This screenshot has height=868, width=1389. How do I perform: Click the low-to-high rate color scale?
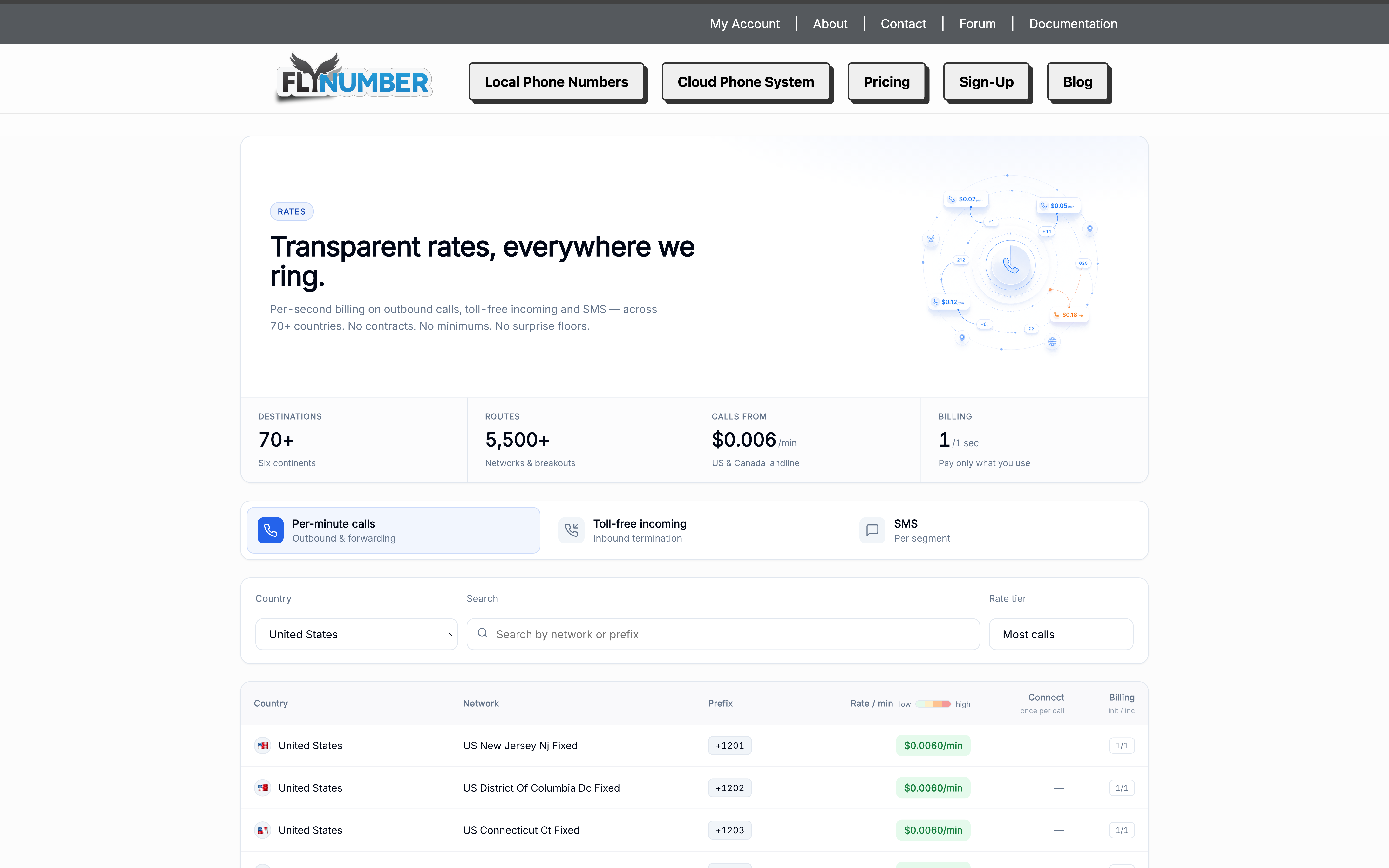click(x=933, y=704)
